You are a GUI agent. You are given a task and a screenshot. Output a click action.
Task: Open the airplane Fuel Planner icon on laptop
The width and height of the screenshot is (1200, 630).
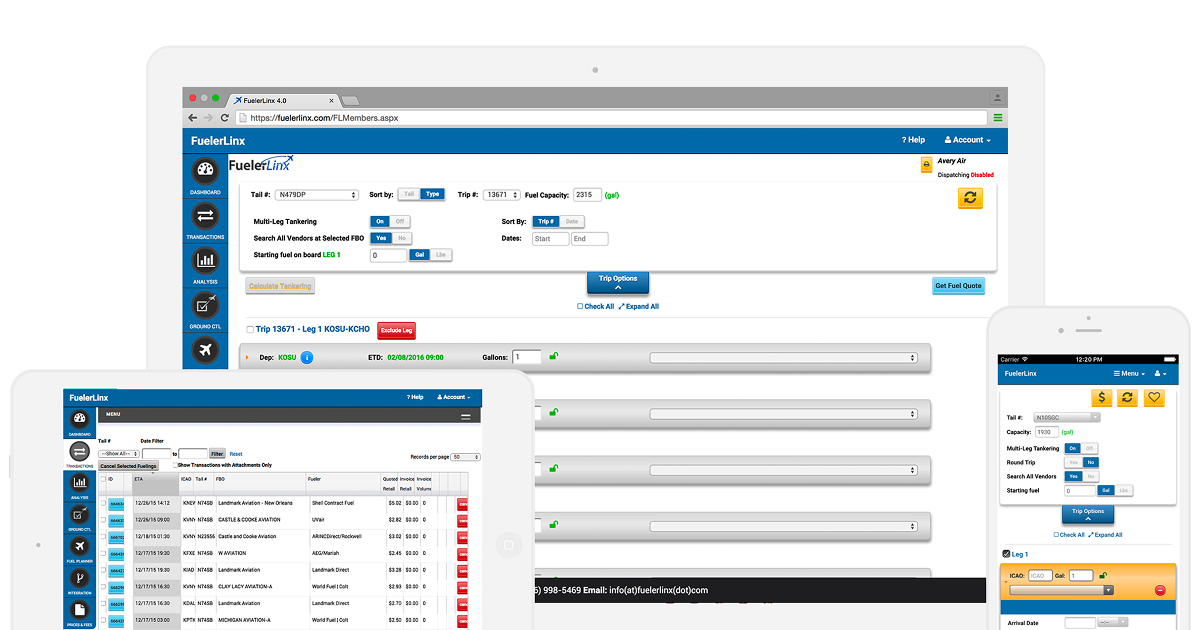tap(205, 350)
